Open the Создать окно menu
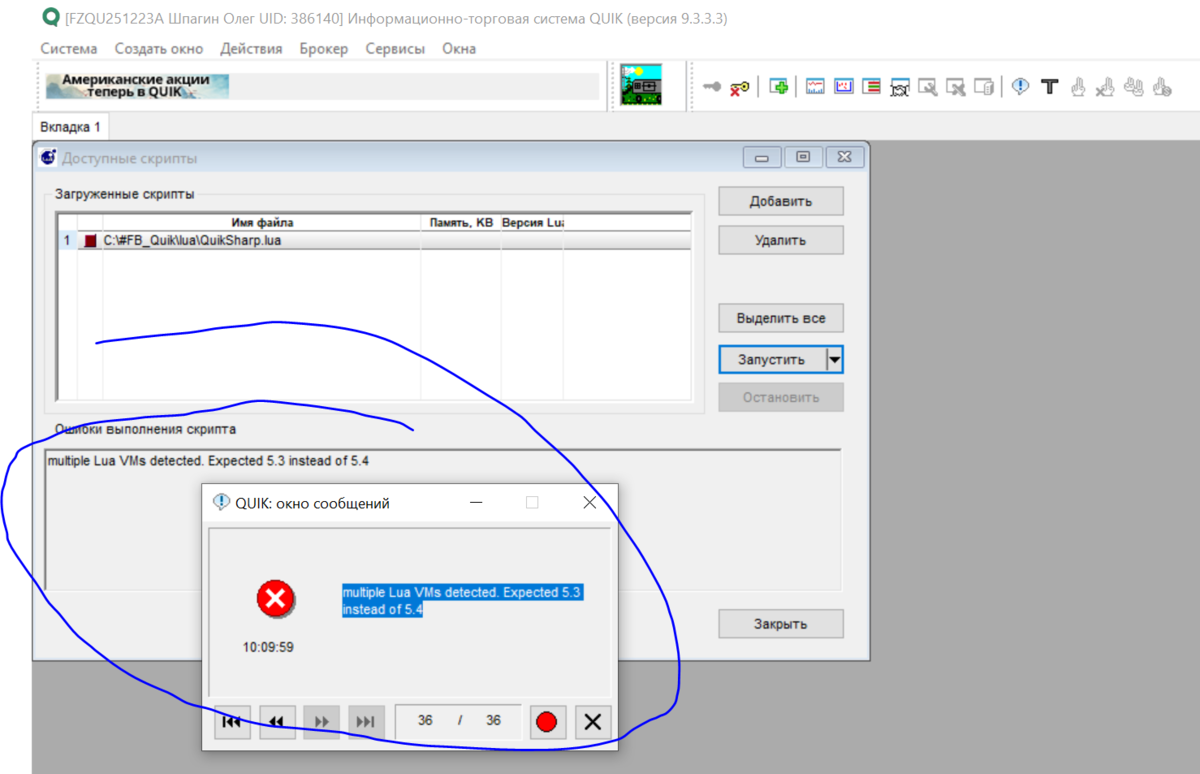Viewport: 1200px width, 774px height. (158, 48)
